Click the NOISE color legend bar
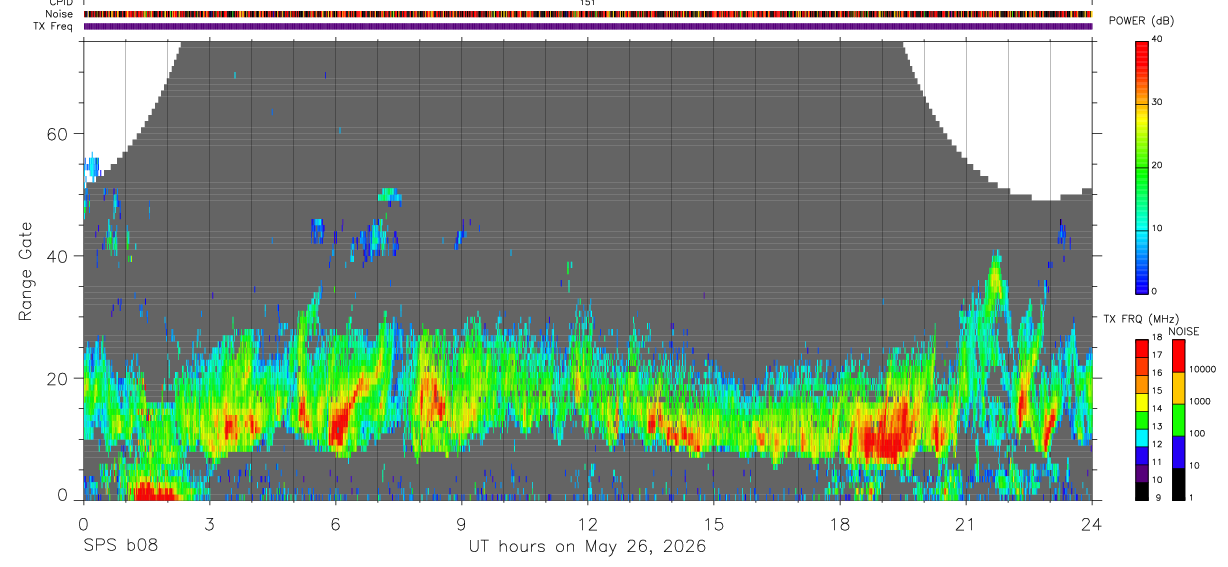 1179,420
